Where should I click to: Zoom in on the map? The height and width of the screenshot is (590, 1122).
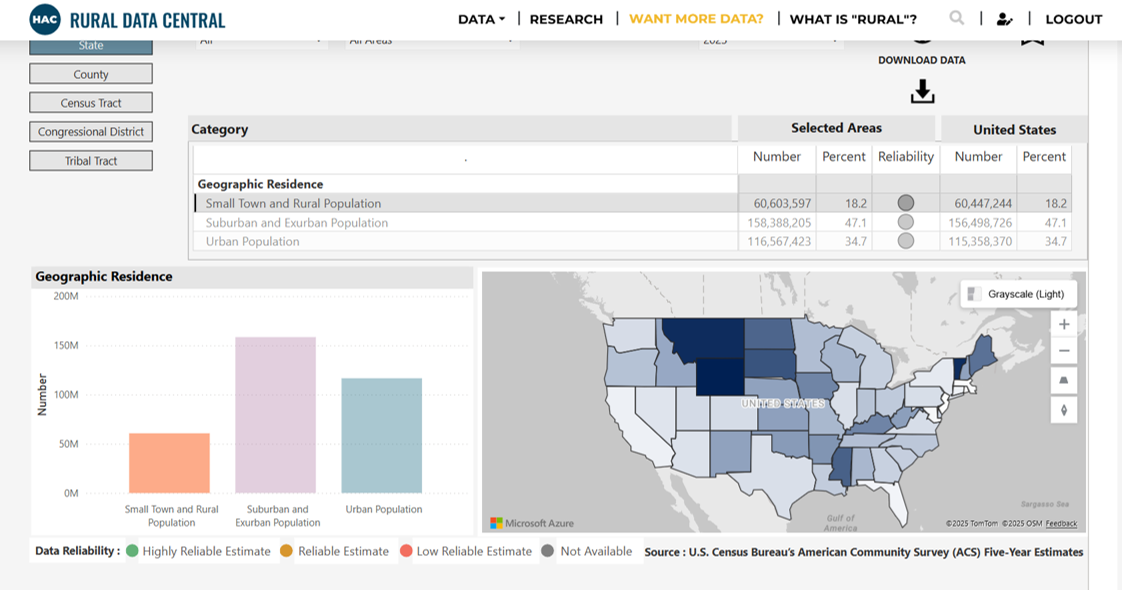pos(1064,325)
